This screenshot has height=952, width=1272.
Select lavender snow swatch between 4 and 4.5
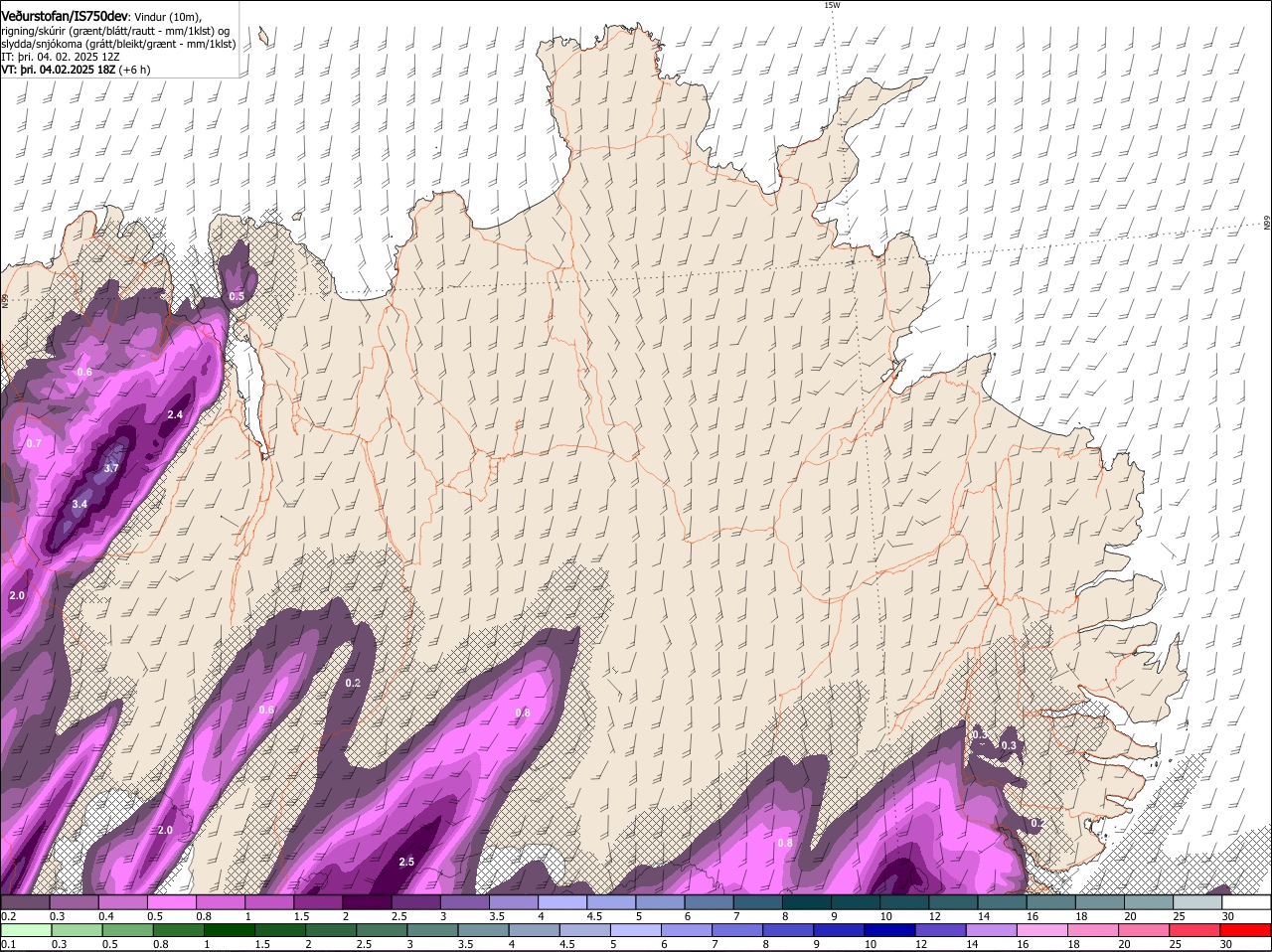562,902
